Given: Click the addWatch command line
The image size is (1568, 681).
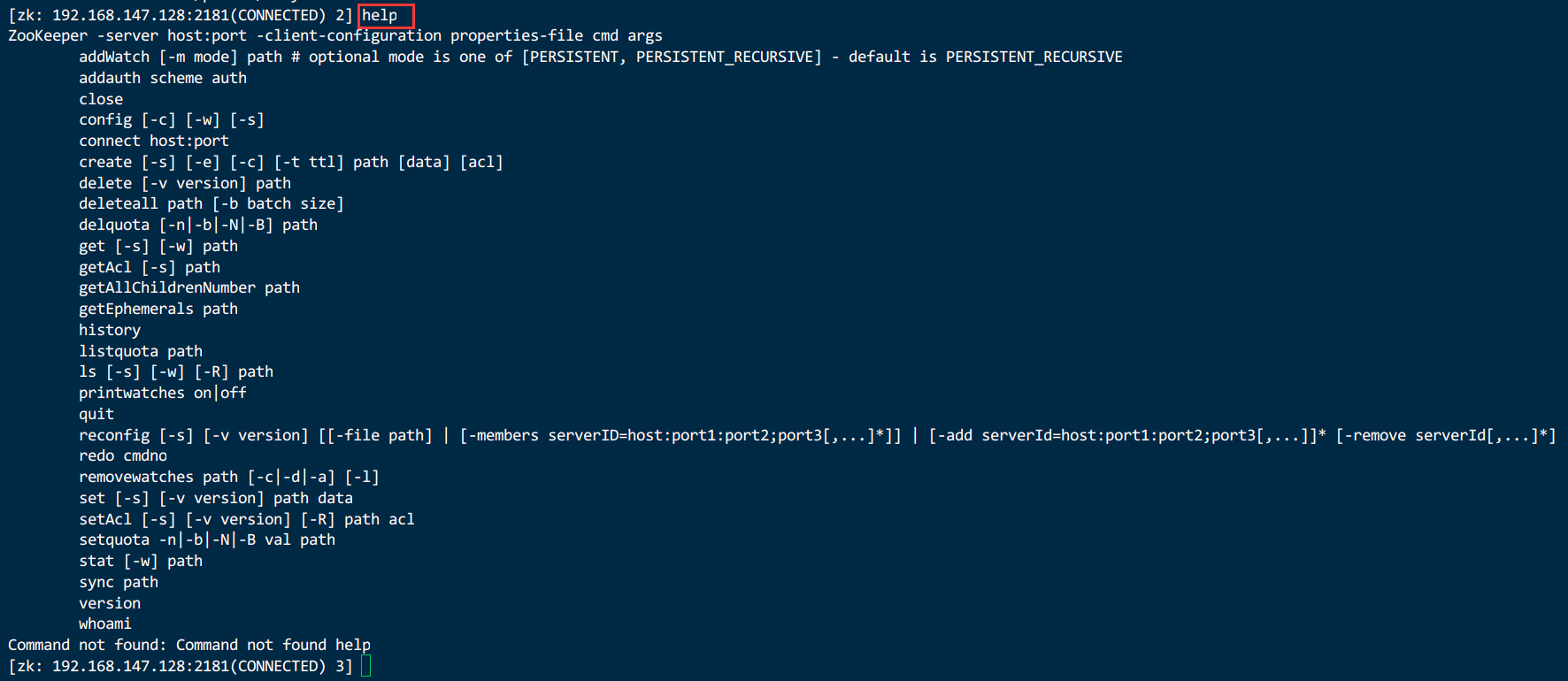Looking at the screenshot, I should click(600, 57).
